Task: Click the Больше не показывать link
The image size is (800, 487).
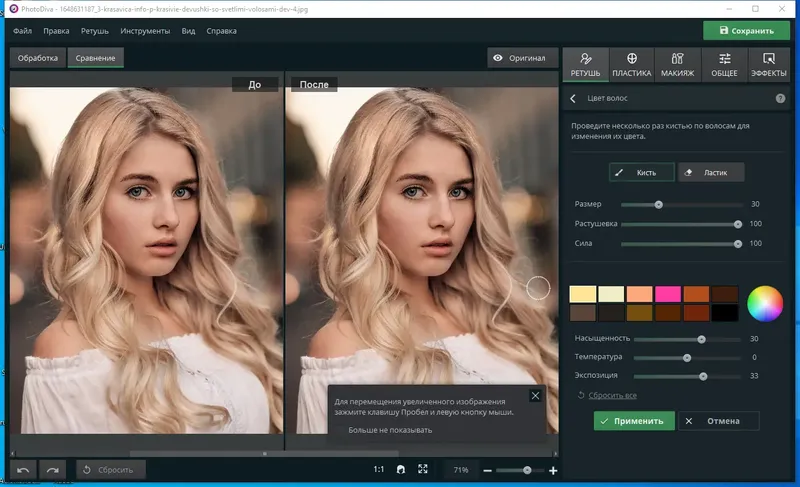Action: 390,430
